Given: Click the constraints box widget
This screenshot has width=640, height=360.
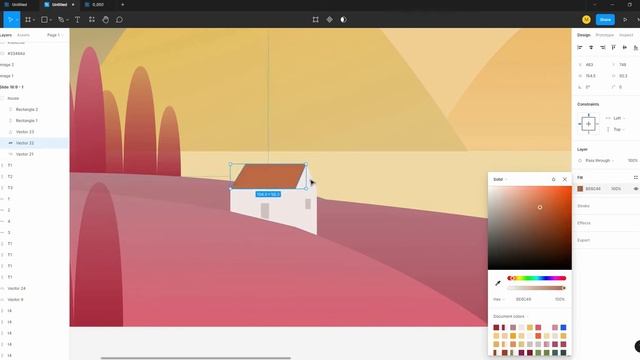Looking at the screenshot, I should pos(588,124).
